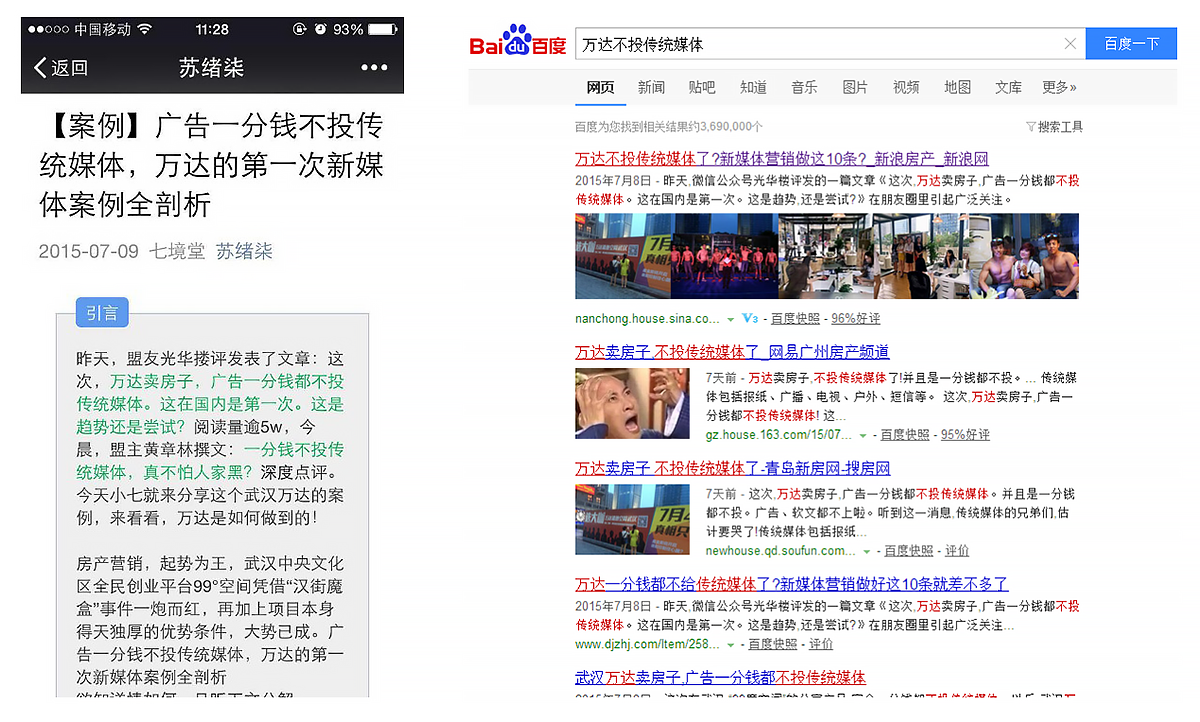Switch to the 新闻 tab
Viewport: 1200px width, 722px height.
[651, 88]
